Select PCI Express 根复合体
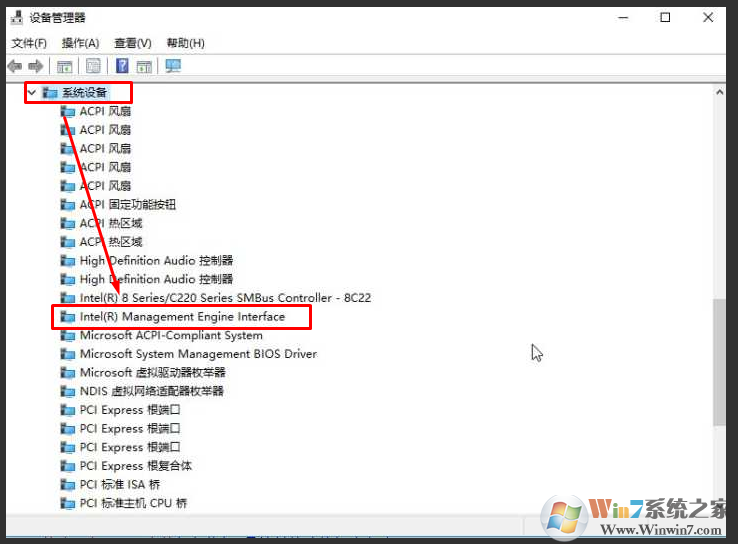This screenshot has width=738, height=544. click(x=136, y=466)
